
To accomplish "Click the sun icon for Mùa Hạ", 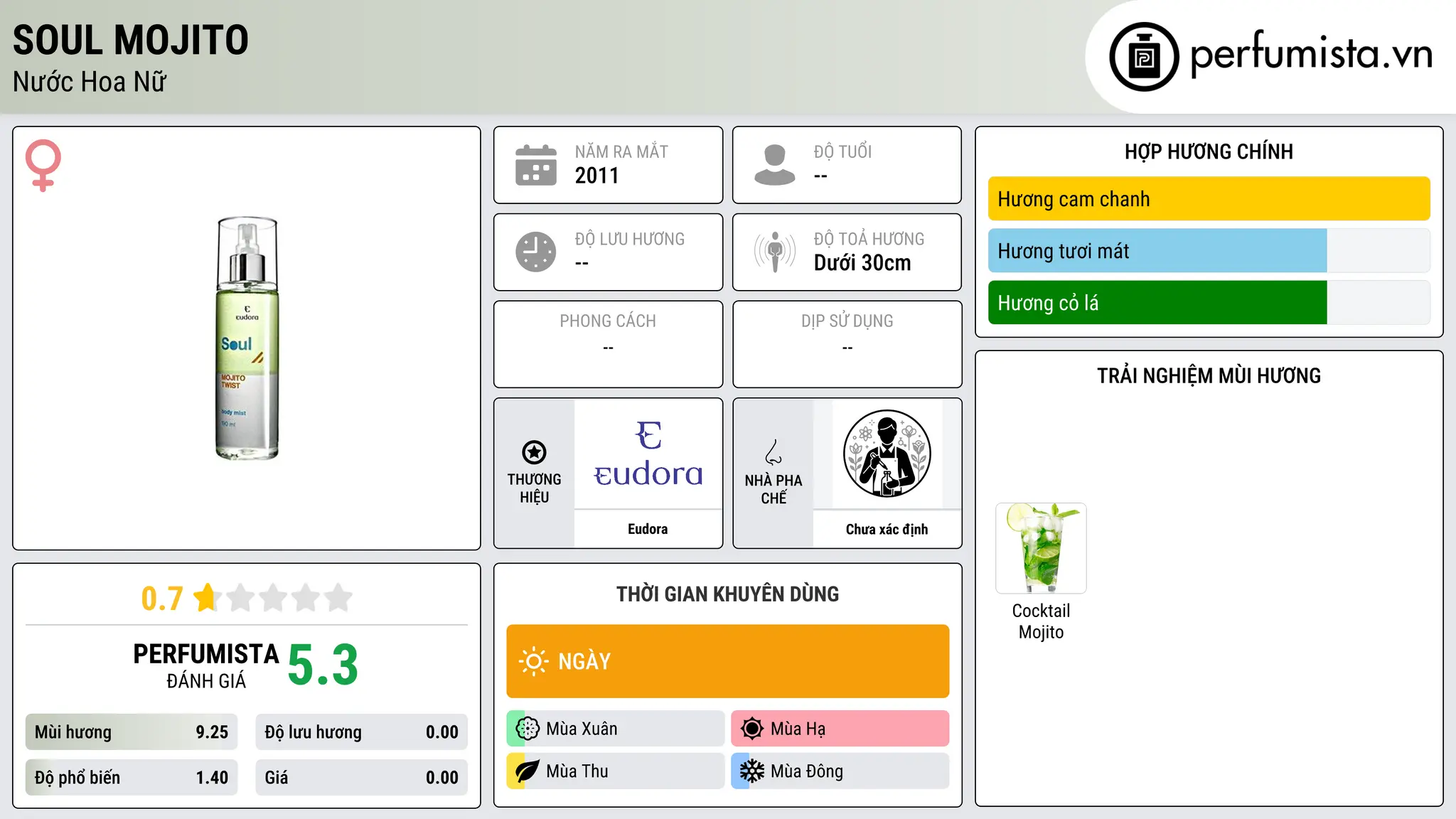I will click(x=752, y=729).
